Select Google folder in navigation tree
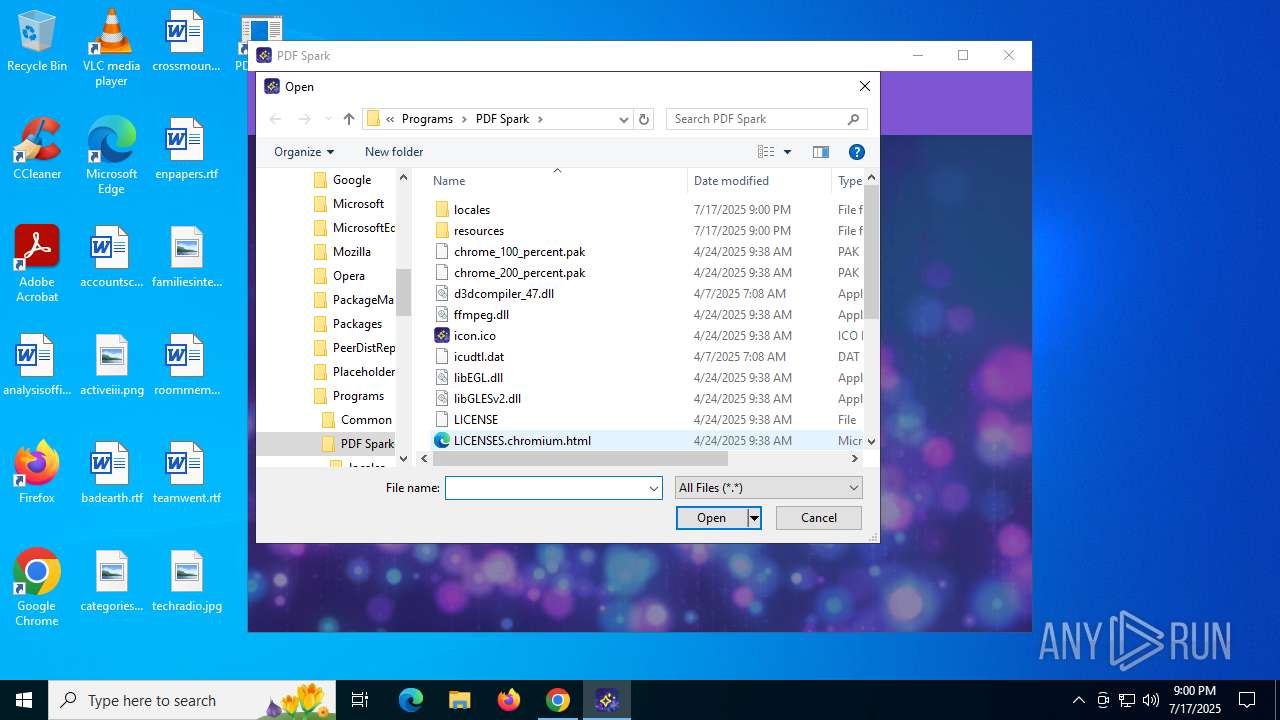Screen dimensions: 1280x720 [x=352, y=180]
